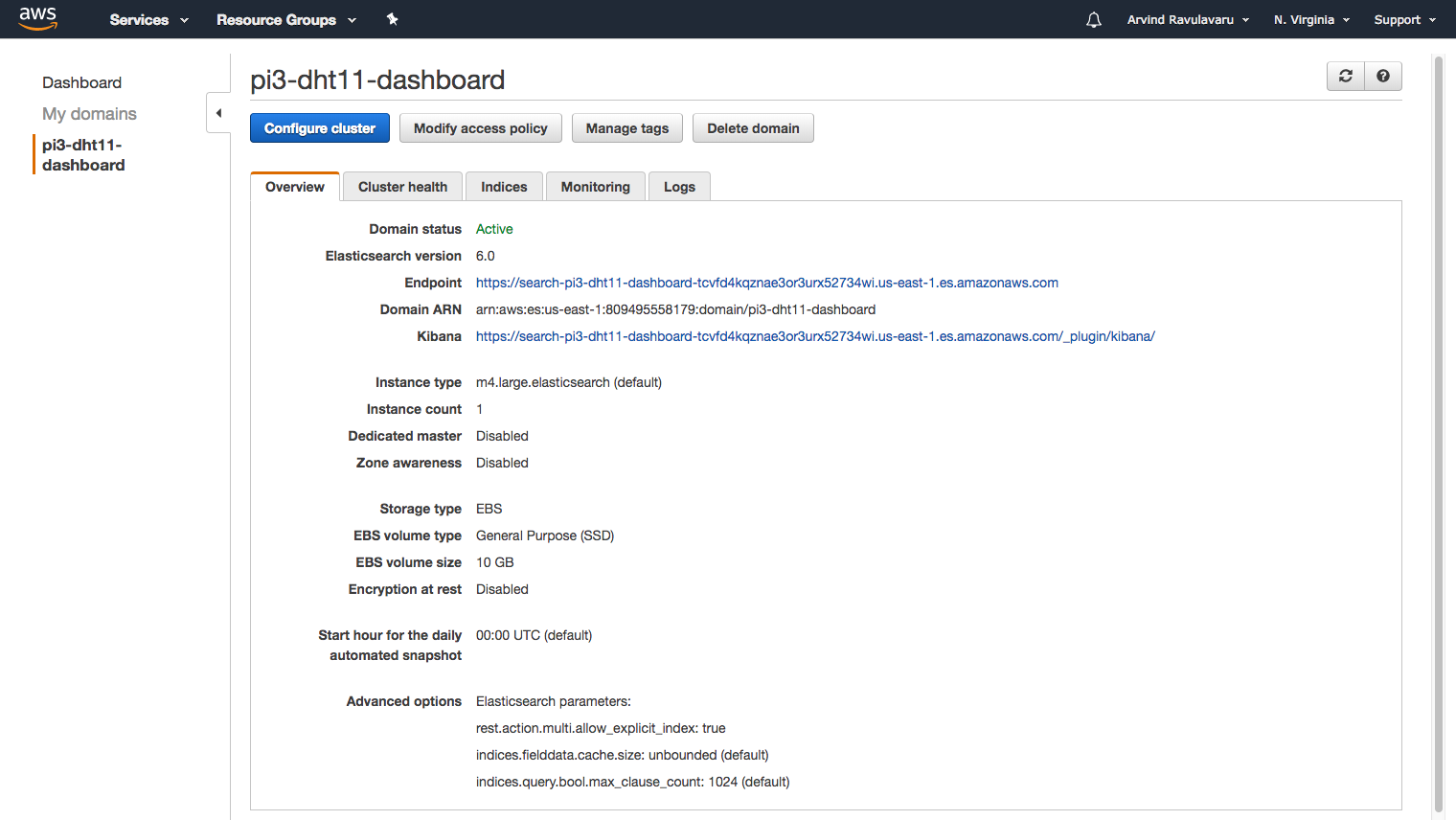Select pi3-dht11-dashboard domain in sidebar
Image resolution: width=1456 pixels, height=820 pixels.
click(x=83, y=155)
